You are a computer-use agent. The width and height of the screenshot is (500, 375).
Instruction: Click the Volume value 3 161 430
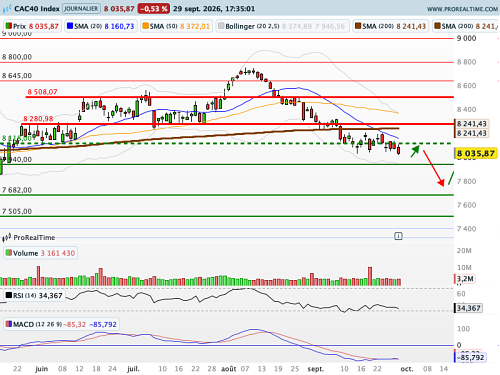[58, 253]
